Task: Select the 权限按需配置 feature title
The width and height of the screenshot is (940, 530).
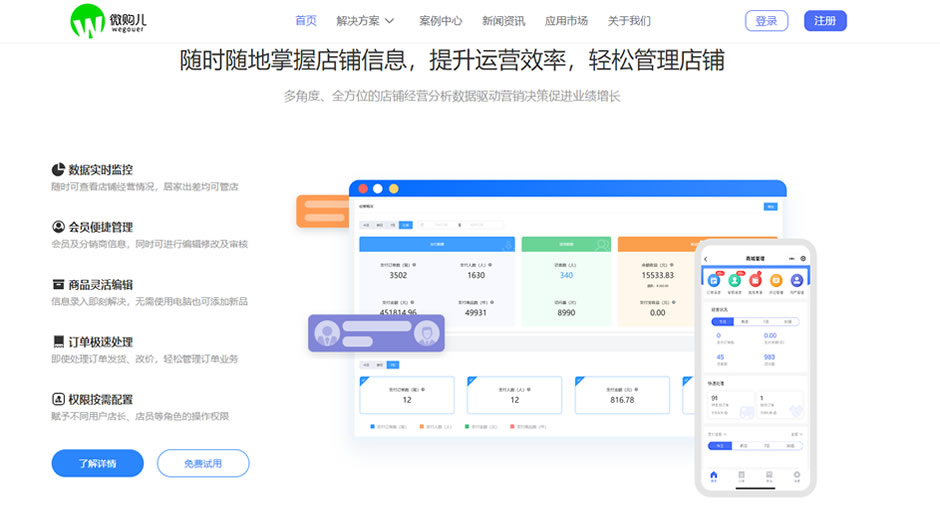Action: tap(100, 399)
